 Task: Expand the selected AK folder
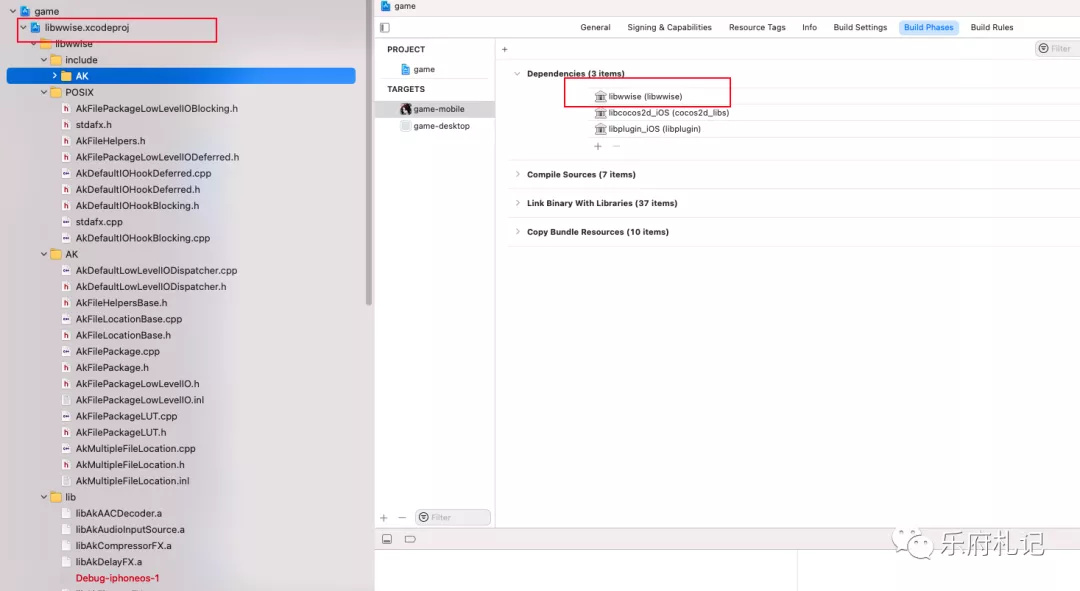click(54, 76)
